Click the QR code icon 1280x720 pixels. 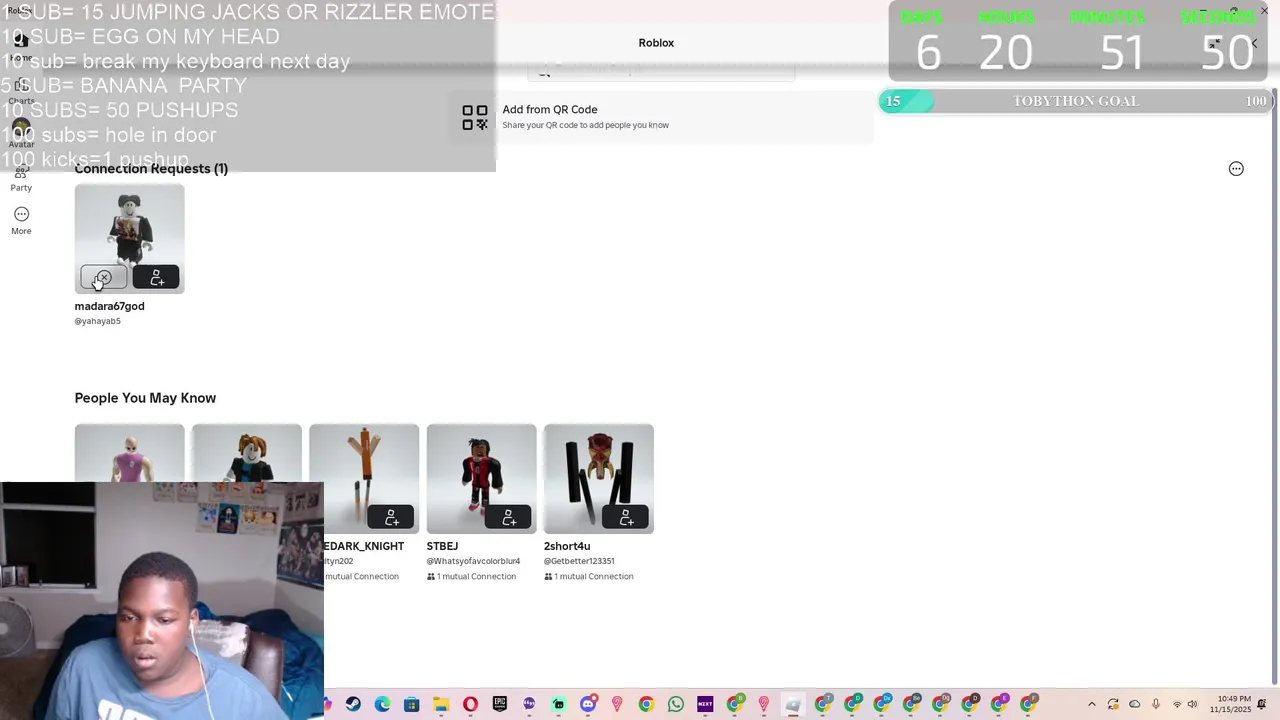click(x=475, y=118)
